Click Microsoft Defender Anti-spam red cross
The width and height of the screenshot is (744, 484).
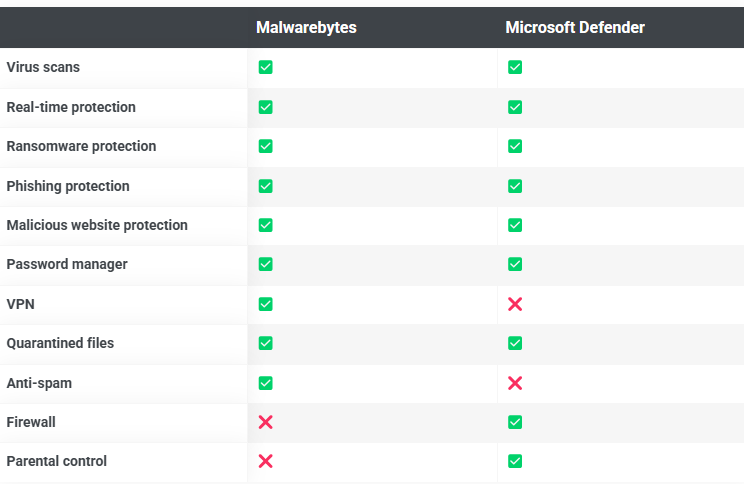coord(515,383)
